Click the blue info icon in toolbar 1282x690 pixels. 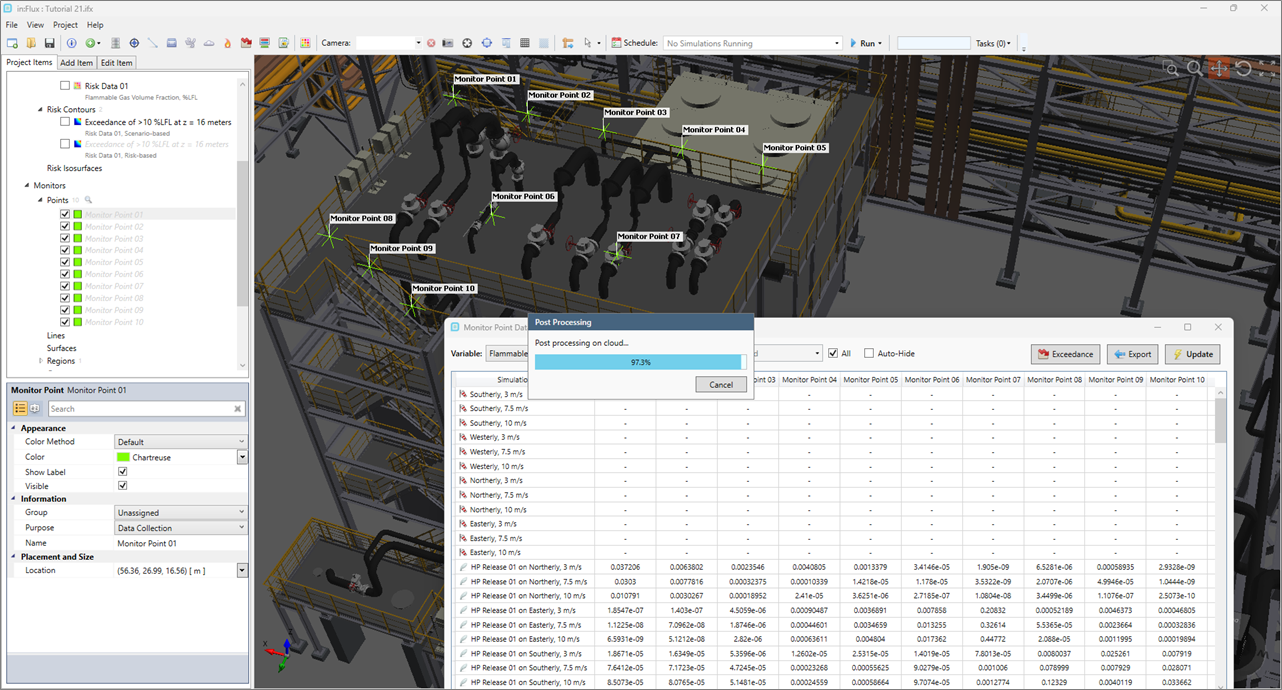pyautogui.click(x=71, y=43)
